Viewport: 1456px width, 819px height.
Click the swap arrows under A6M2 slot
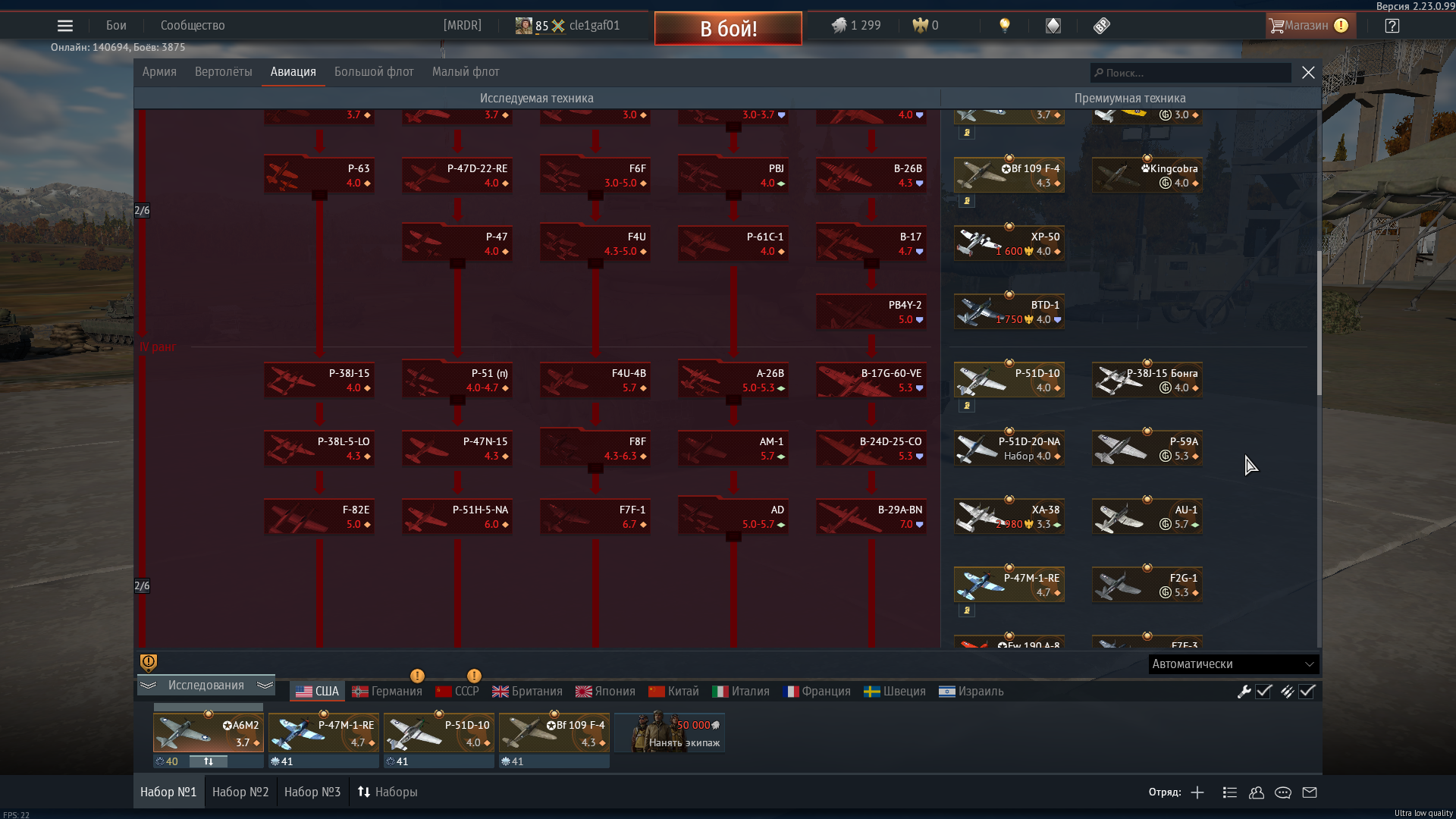point(208,761)
